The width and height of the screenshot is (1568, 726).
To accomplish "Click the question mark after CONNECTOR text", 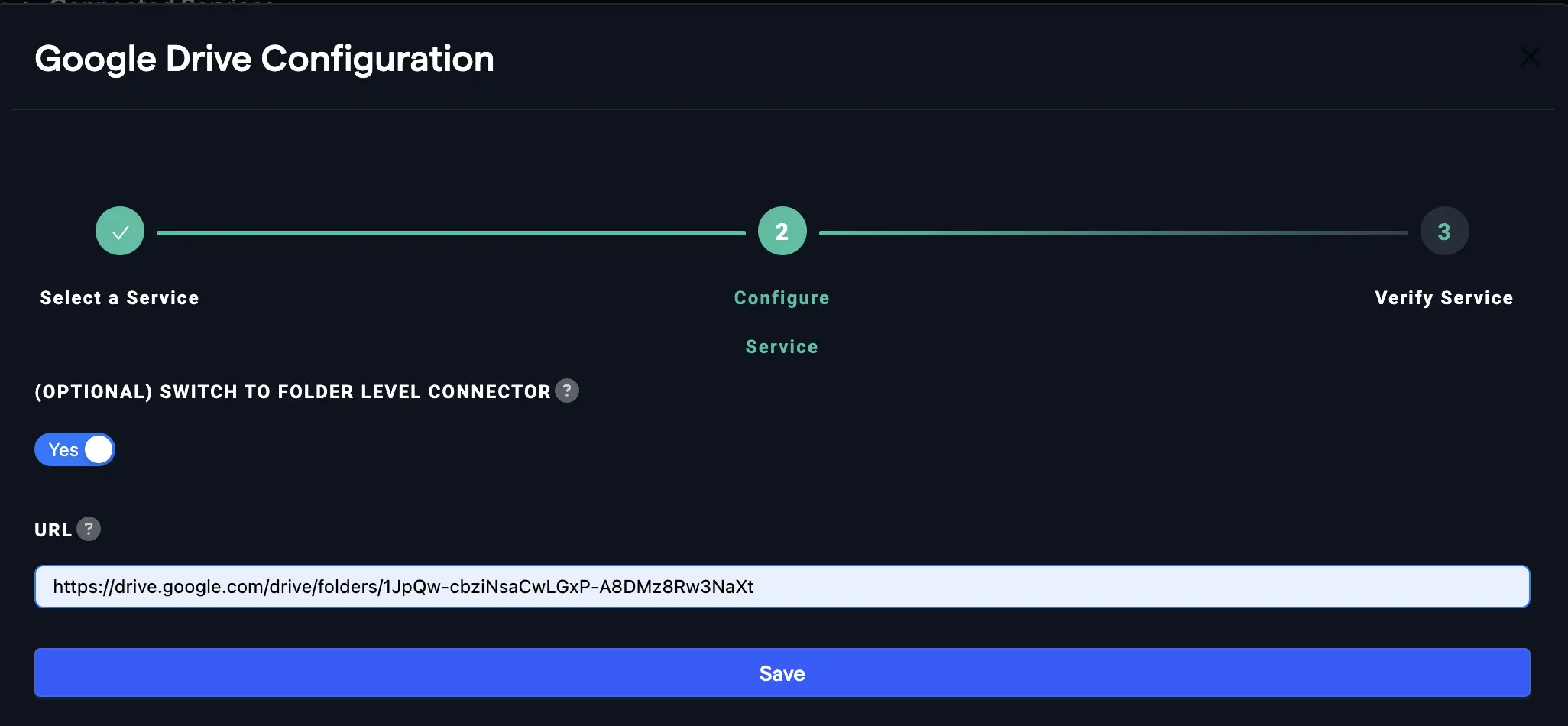I will coord(567,391).
